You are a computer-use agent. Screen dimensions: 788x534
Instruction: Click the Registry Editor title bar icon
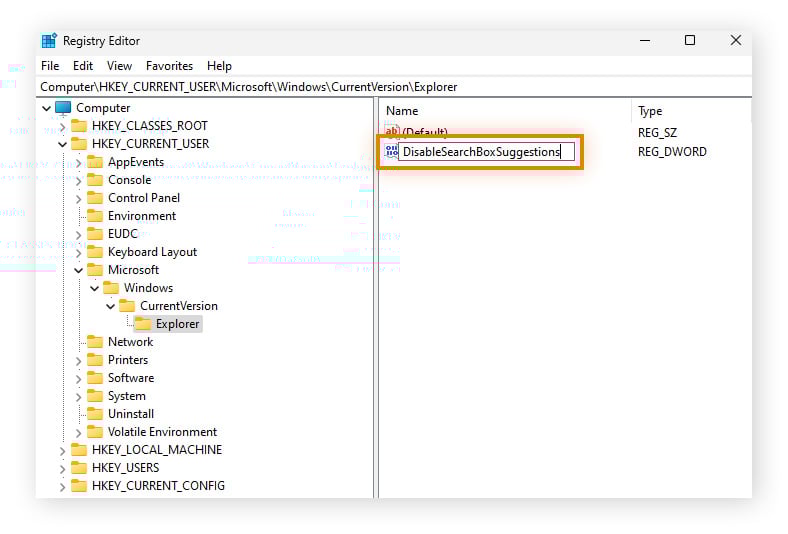[49, 41]
